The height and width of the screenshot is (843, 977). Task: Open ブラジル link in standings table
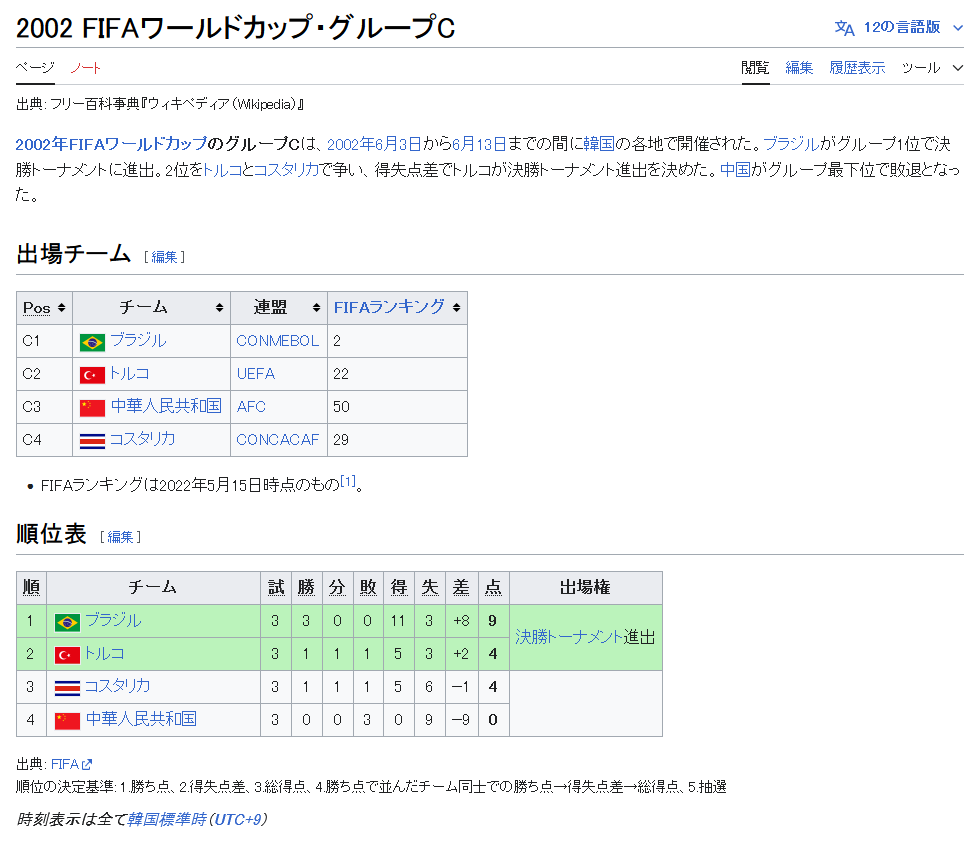(x=113, y=621)
